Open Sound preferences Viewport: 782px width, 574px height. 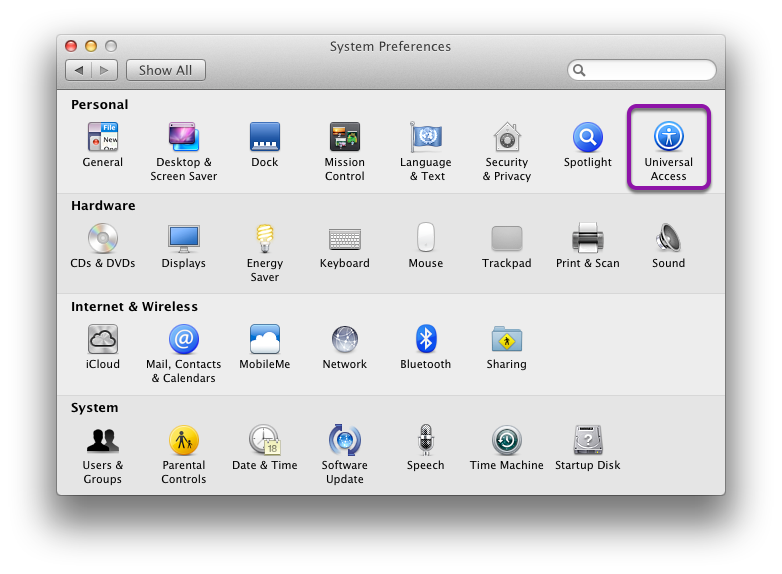coord(669,245)
